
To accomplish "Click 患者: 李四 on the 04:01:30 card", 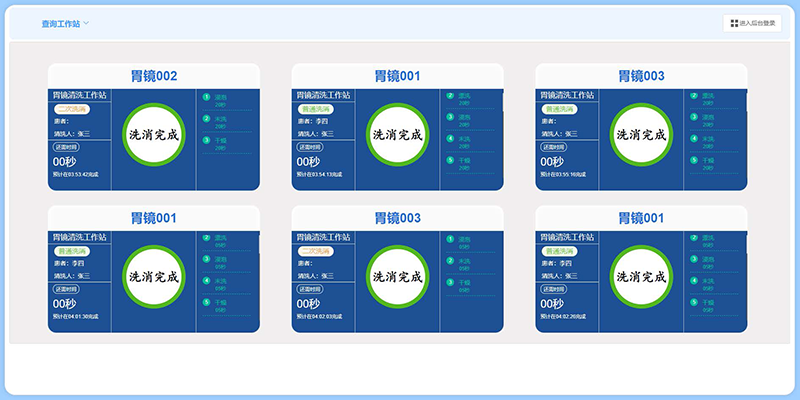I will 69,263.
